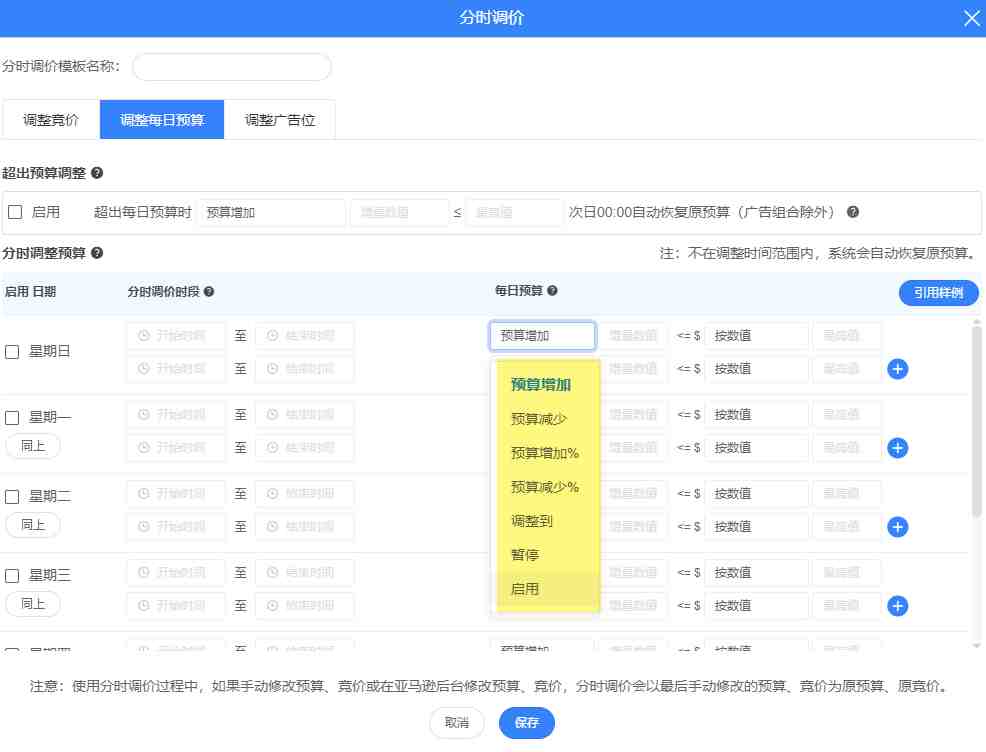Click 同上 under 星期三

(33, 604)
